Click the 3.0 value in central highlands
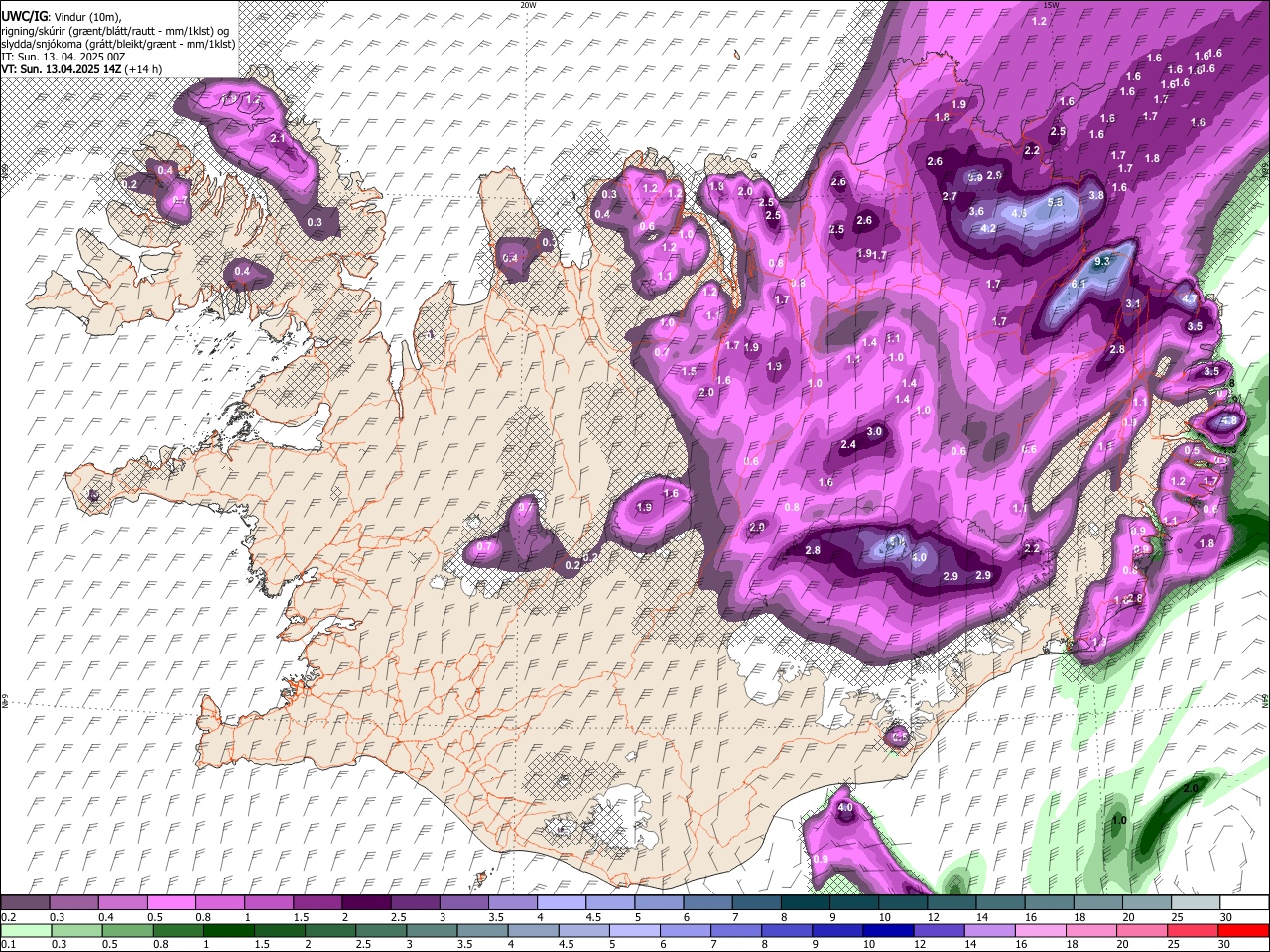Image resolution: width=1270 pixels, height=952 pixels. pyautogui.click(x=874, y=432)
